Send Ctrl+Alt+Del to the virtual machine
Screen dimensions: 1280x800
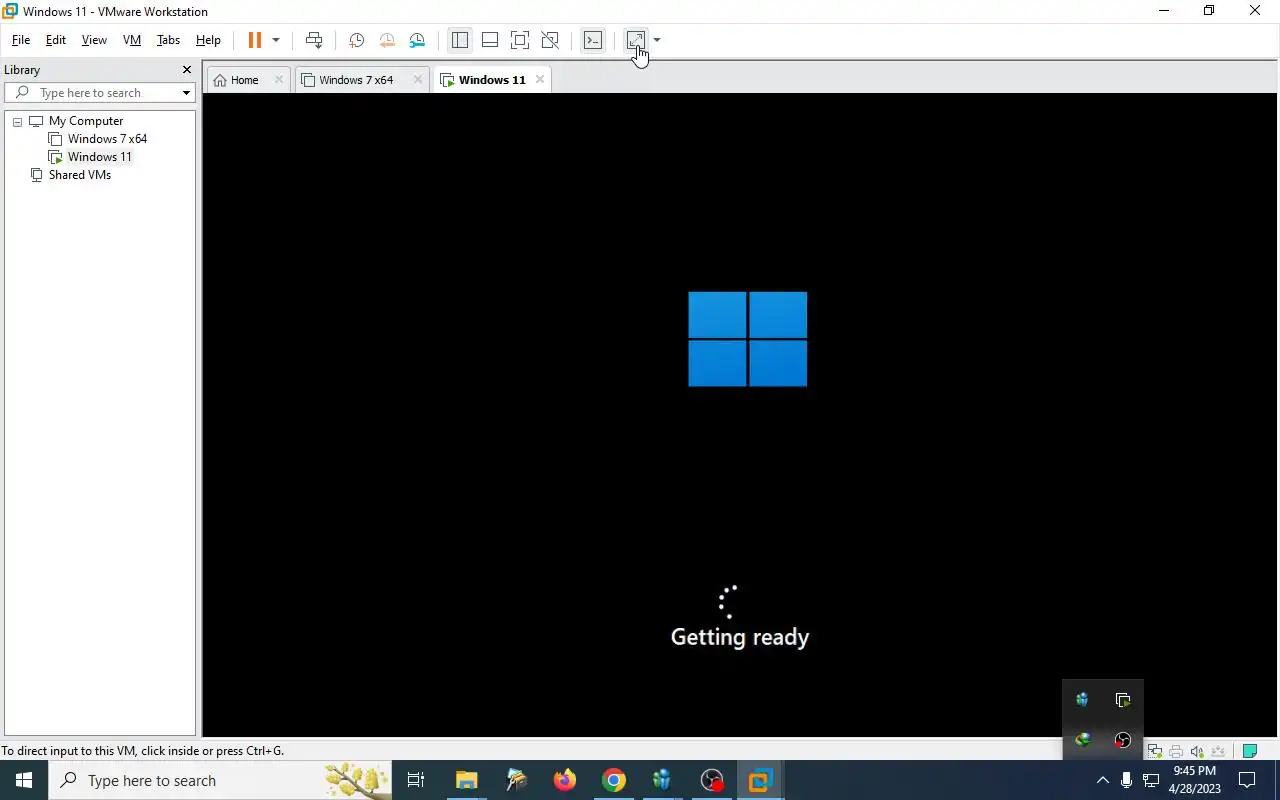(x=314, y=40)
